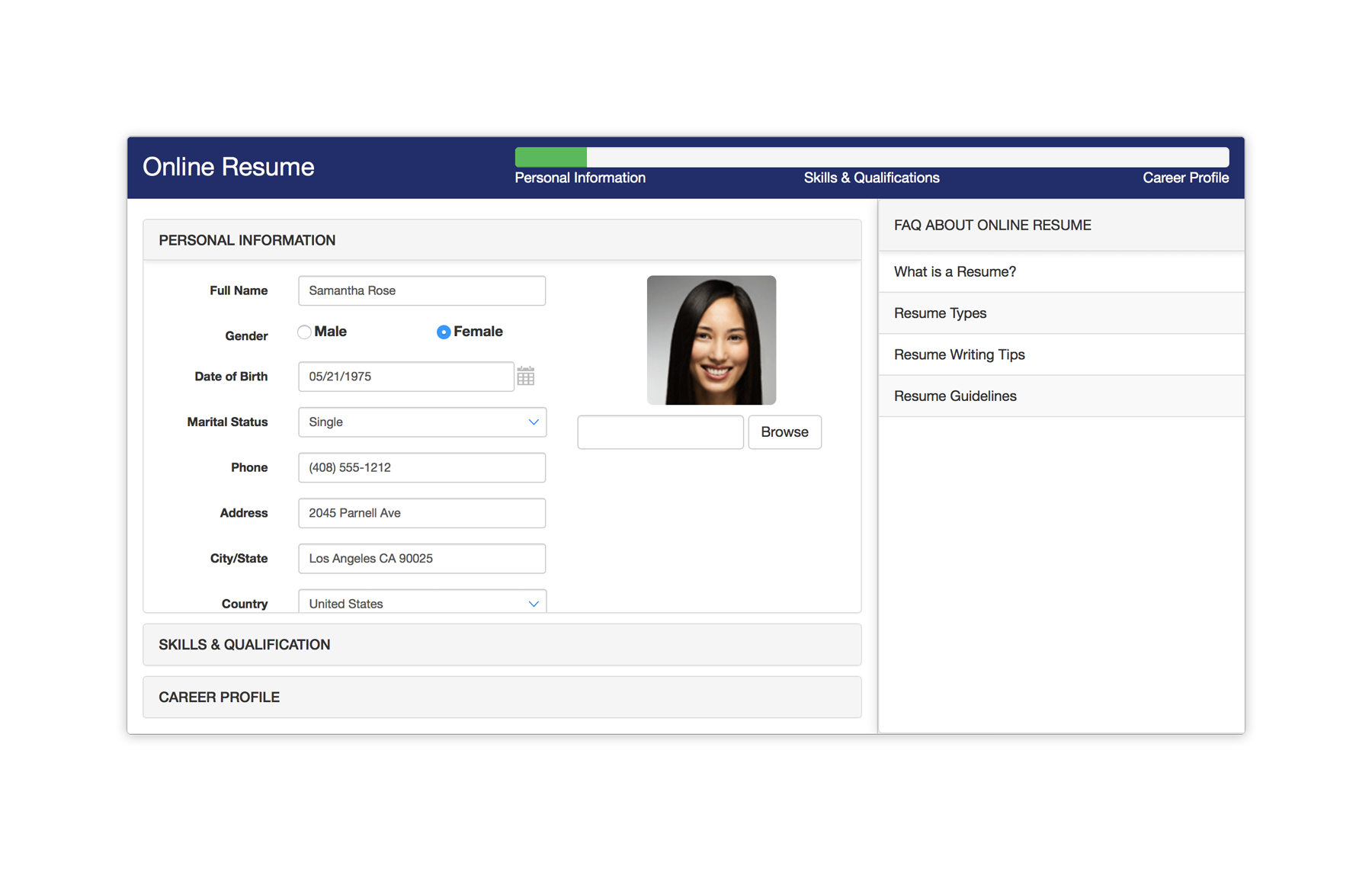Select the Male gender option
1372x869 pixels.
(305, 332)
